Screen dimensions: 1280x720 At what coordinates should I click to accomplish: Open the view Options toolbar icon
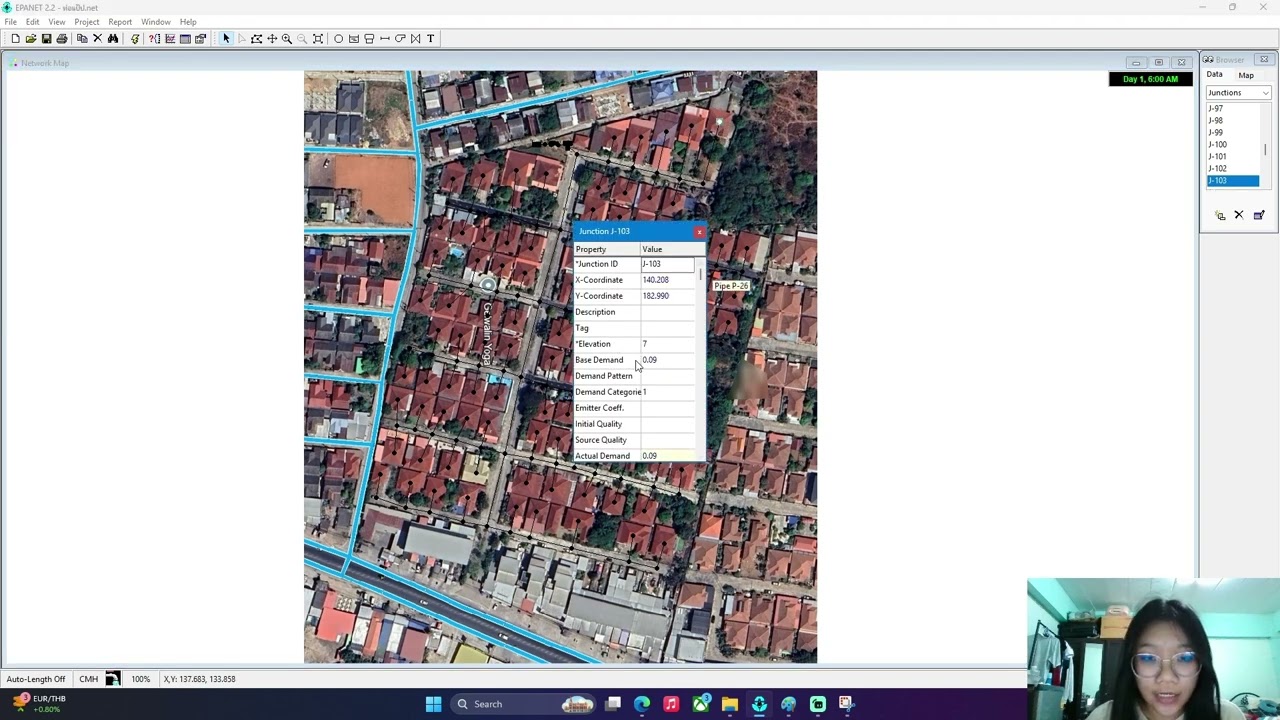tap(200, 39)
